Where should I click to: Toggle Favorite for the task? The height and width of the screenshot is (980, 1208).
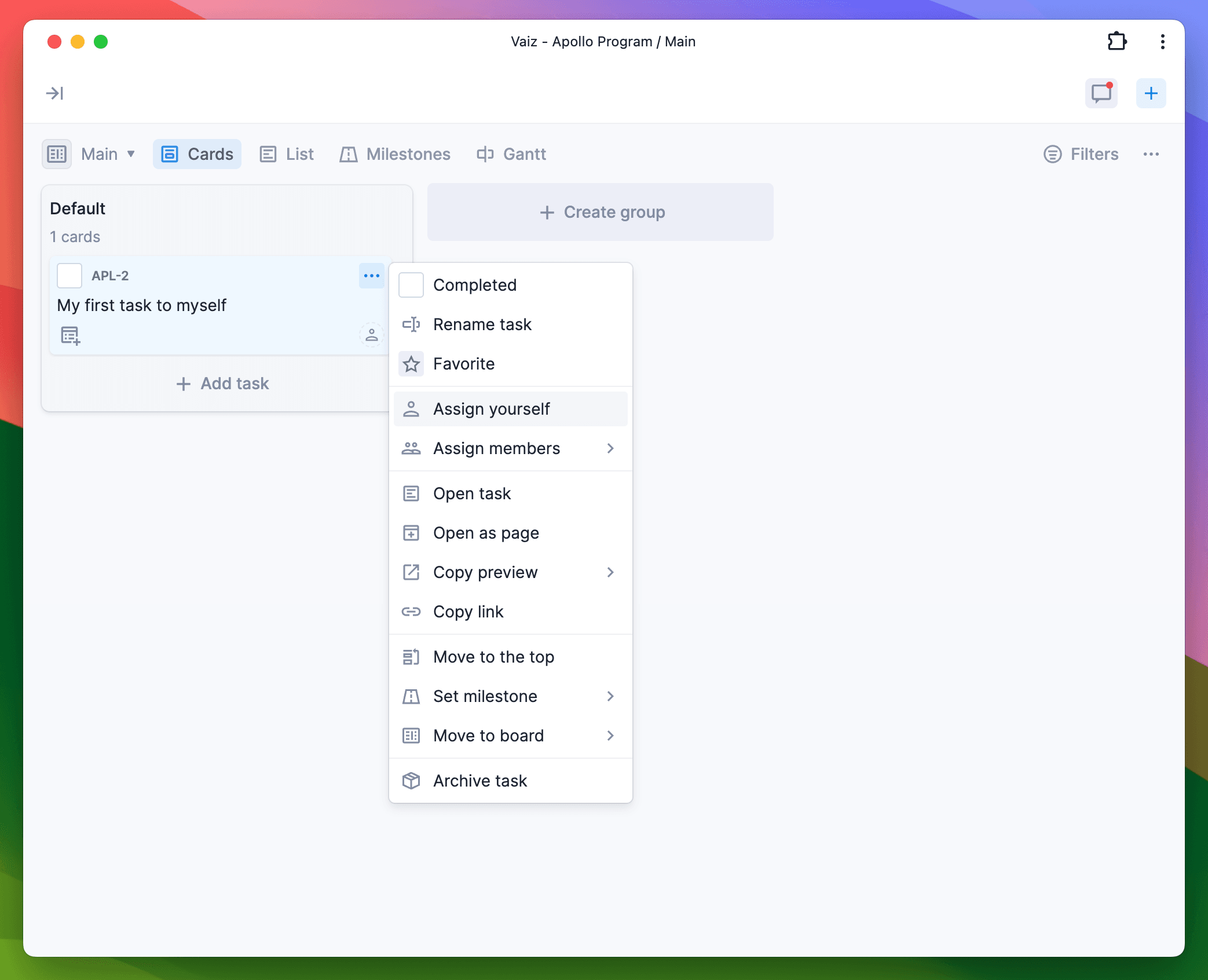click(463, 364)
